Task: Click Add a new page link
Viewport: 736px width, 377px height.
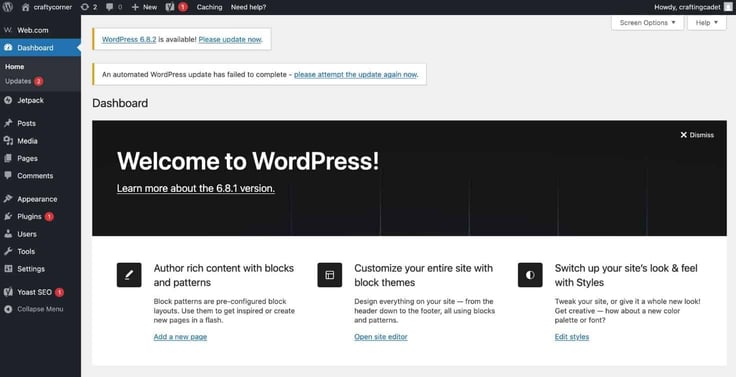Action: pyautogui.click(x=180, y=337)
